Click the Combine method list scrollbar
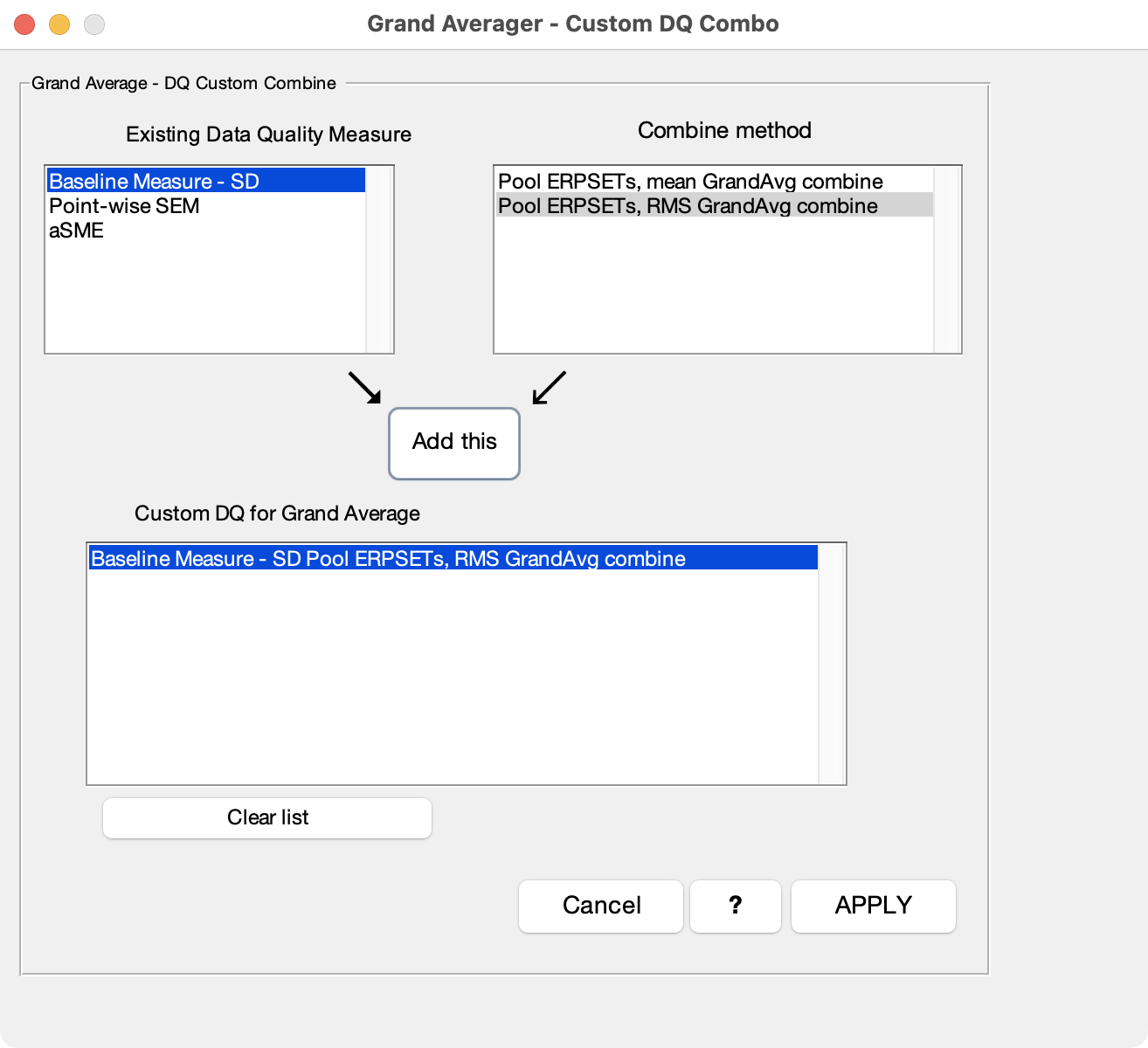This screenshot has height=1048, width=1148. click(947, 259)
